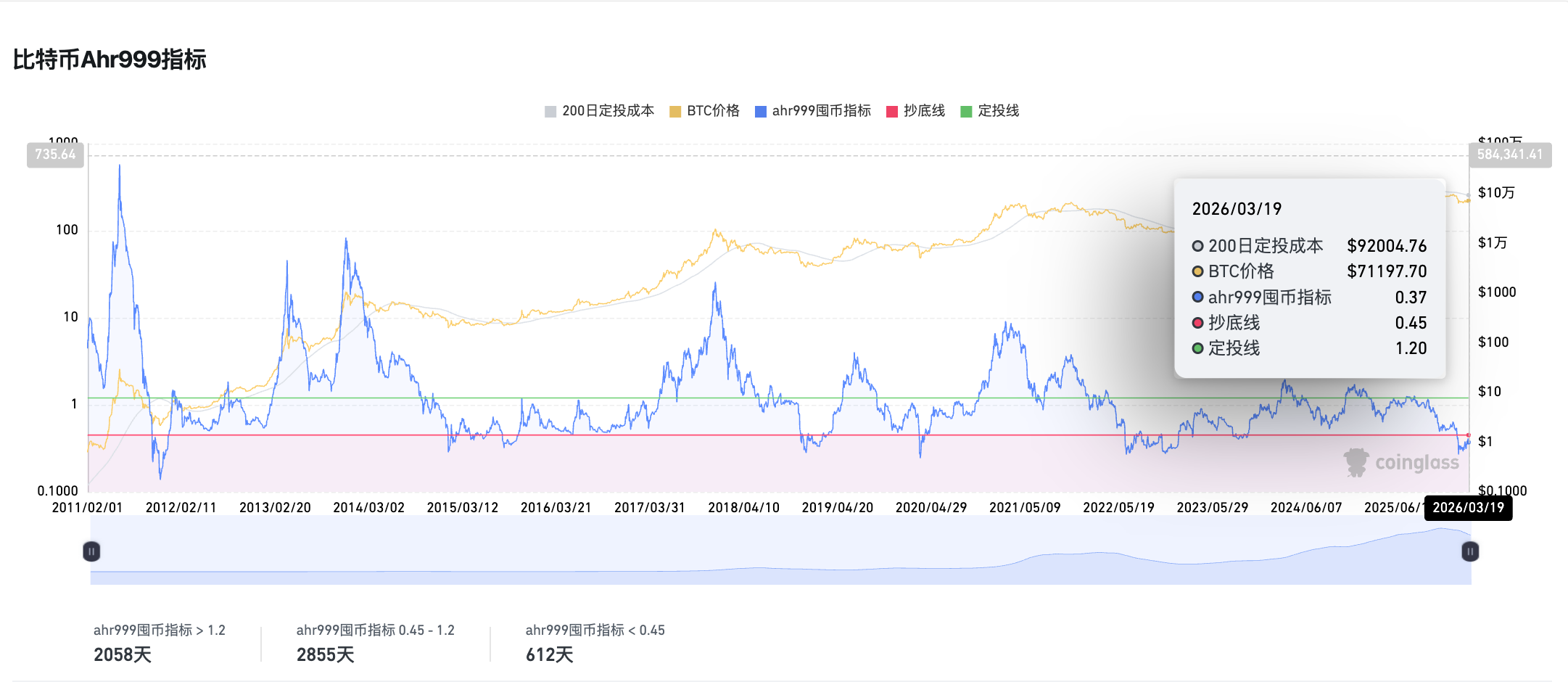Click the gray dot beside 200日定投成本 in tooltip
The image size is (1568, 682).
tap(1197, 246)
